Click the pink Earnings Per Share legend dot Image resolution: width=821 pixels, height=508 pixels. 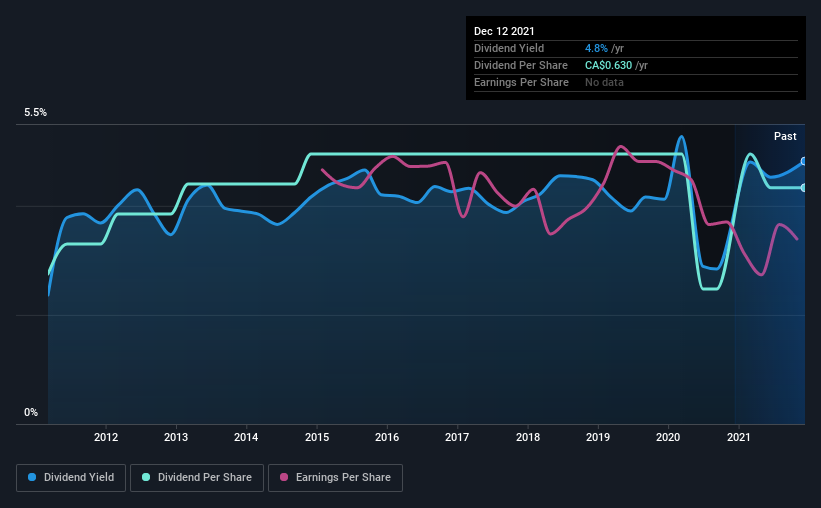click(284, 477)
